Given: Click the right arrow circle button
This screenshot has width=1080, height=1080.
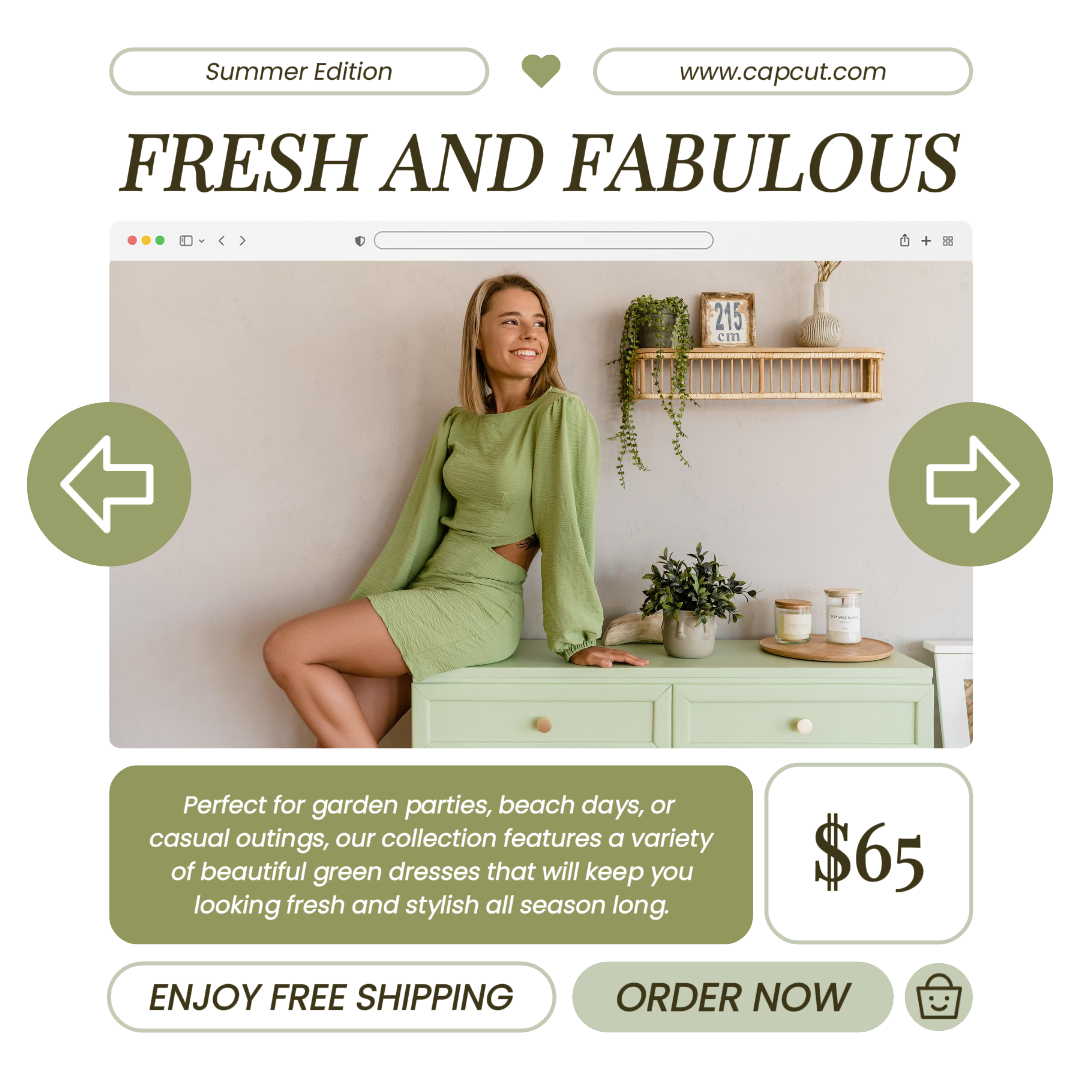Looking at the screenshot, I should coord(970,484).
